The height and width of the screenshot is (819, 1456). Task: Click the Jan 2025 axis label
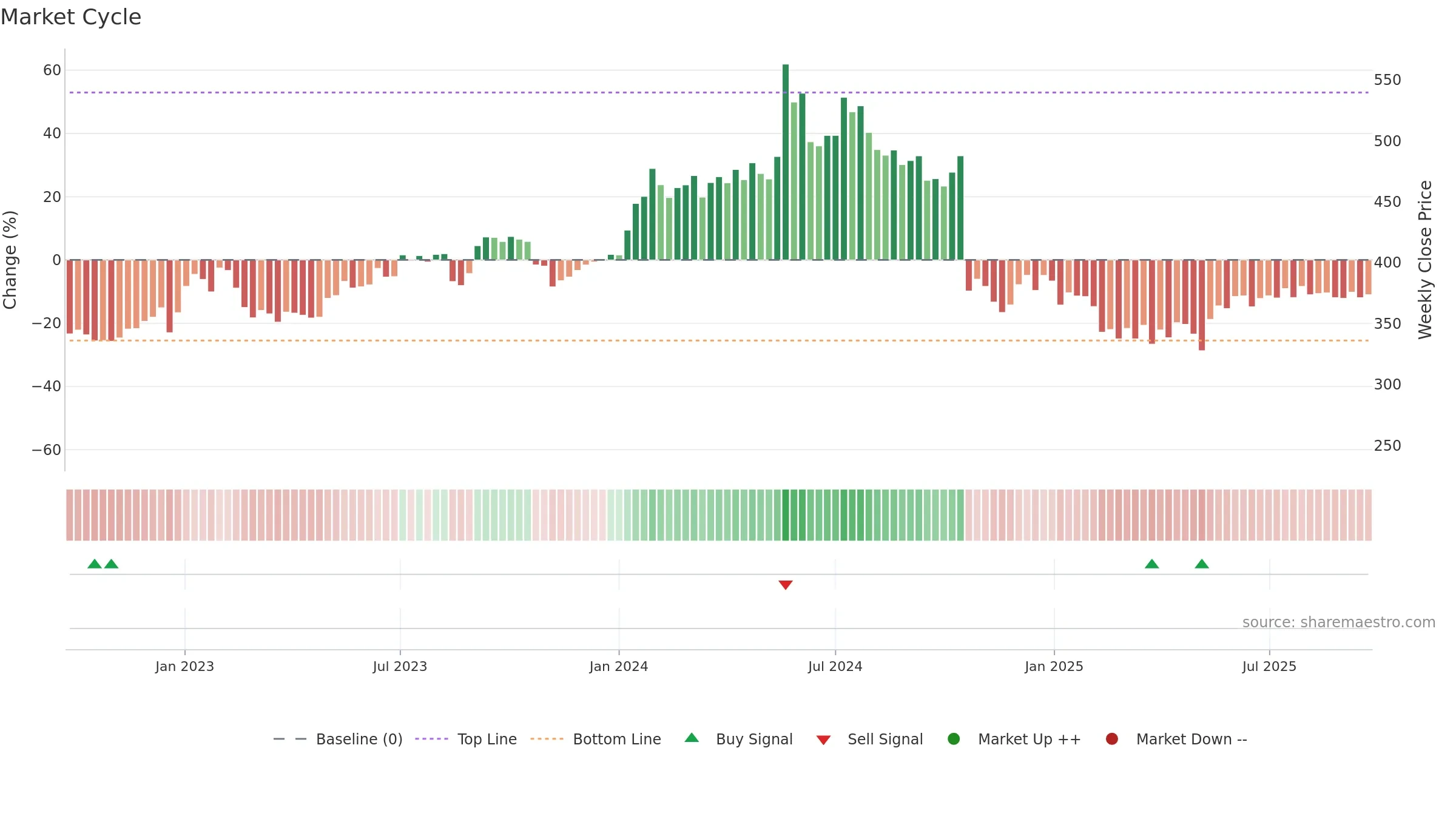click(1054, 667)
